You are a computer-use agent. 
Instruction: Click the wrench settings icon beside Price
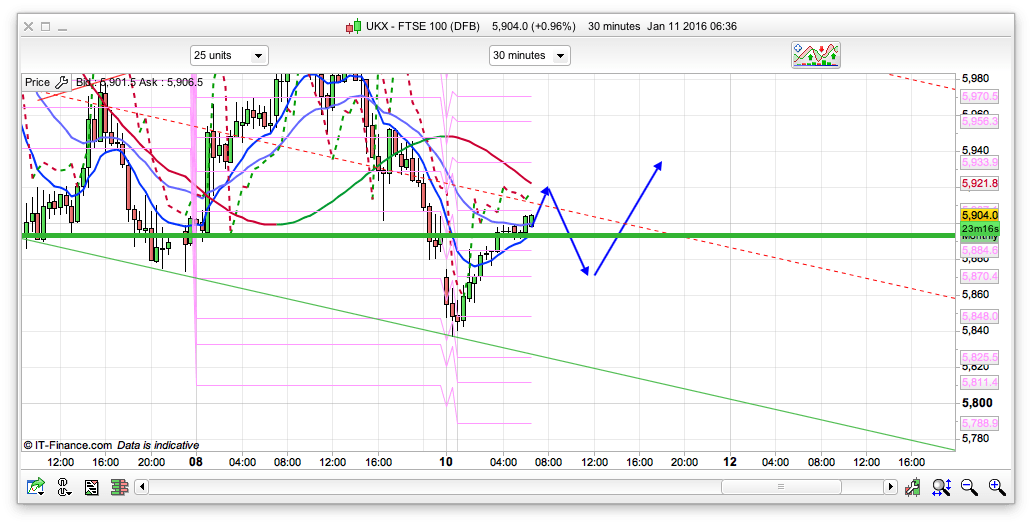(62, 82)
